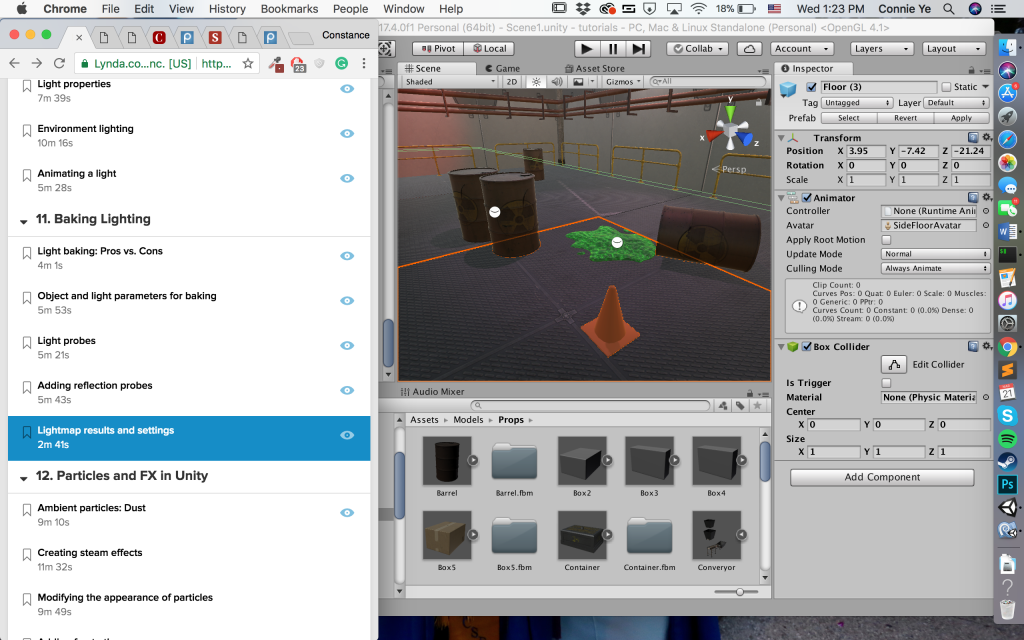Open Transform component help book icon
Image resolution: width=1024 pixels, height=640 pixels.
tap(973, 137)
